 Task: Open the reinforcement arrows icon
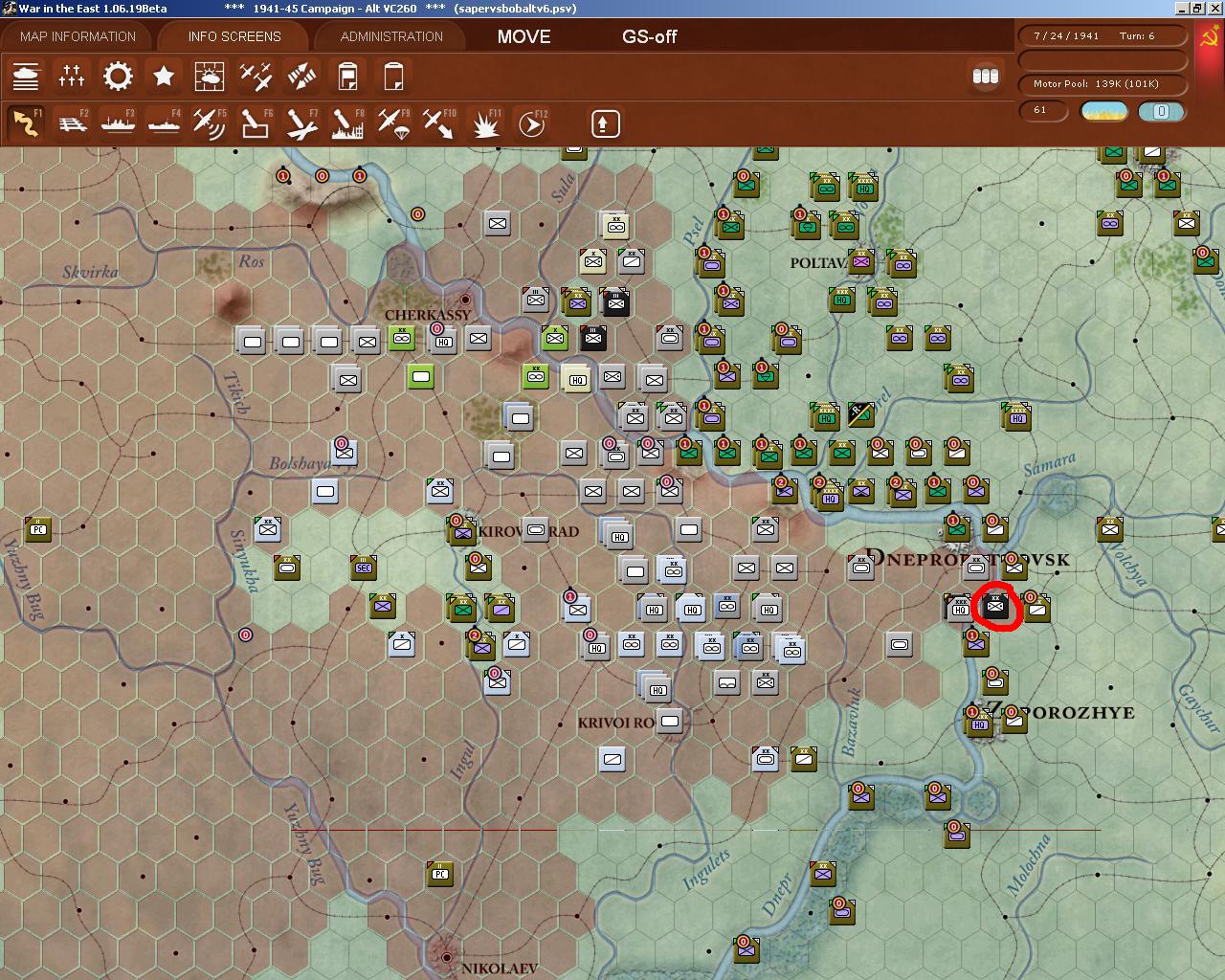click(x=301, y=76)
